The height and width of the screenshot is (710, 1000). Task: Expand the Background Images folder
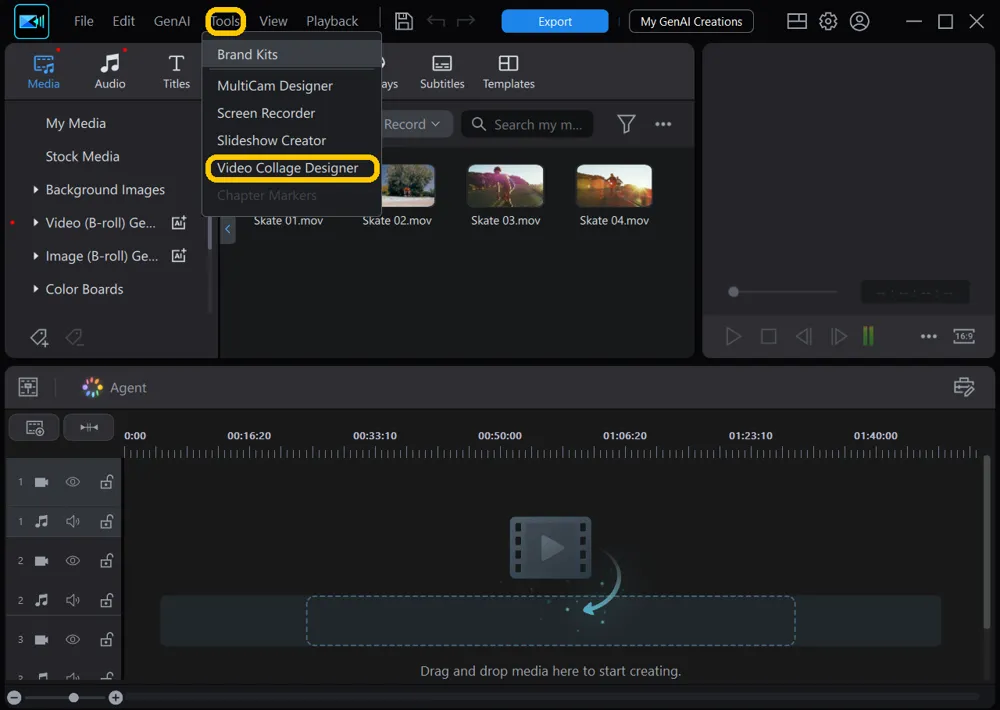[x=36, y=189]
